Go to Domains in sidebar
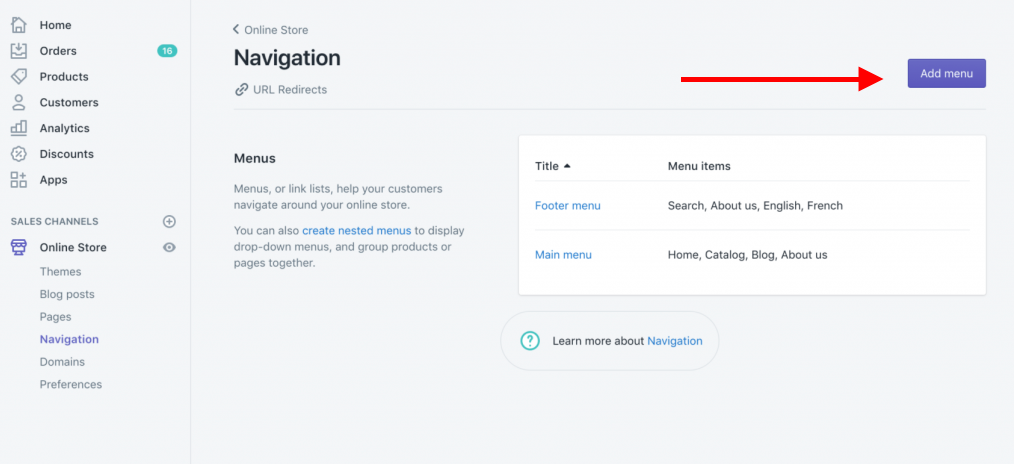 coord(62,362)
